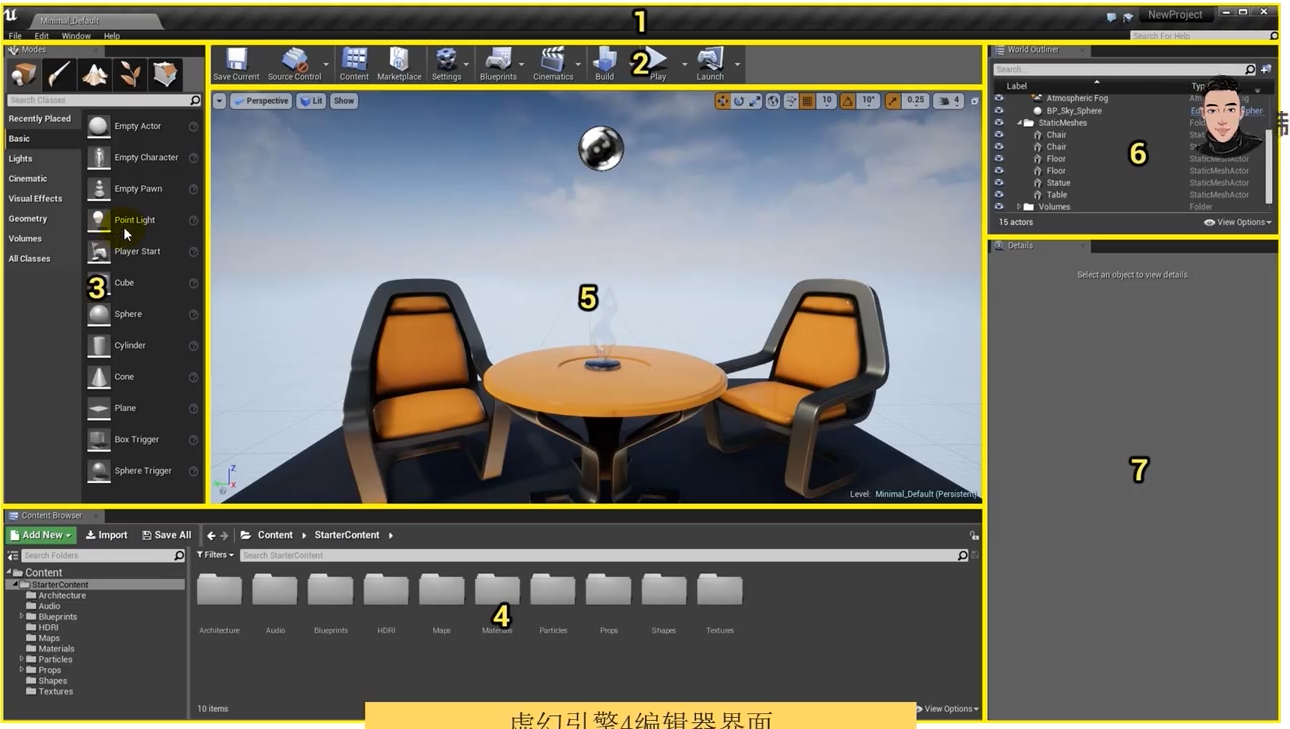Select the rotate gizmo in viewport toolbar
The image size is (1290, 729).
pyautogui.click(x=739, y=101)
